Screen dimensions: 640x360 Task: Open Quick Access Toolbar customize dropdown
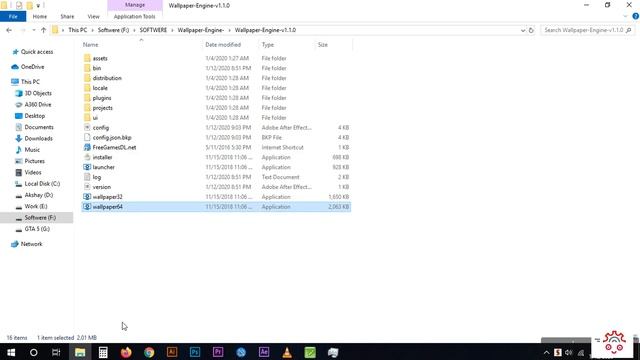(x=38, y=5)
